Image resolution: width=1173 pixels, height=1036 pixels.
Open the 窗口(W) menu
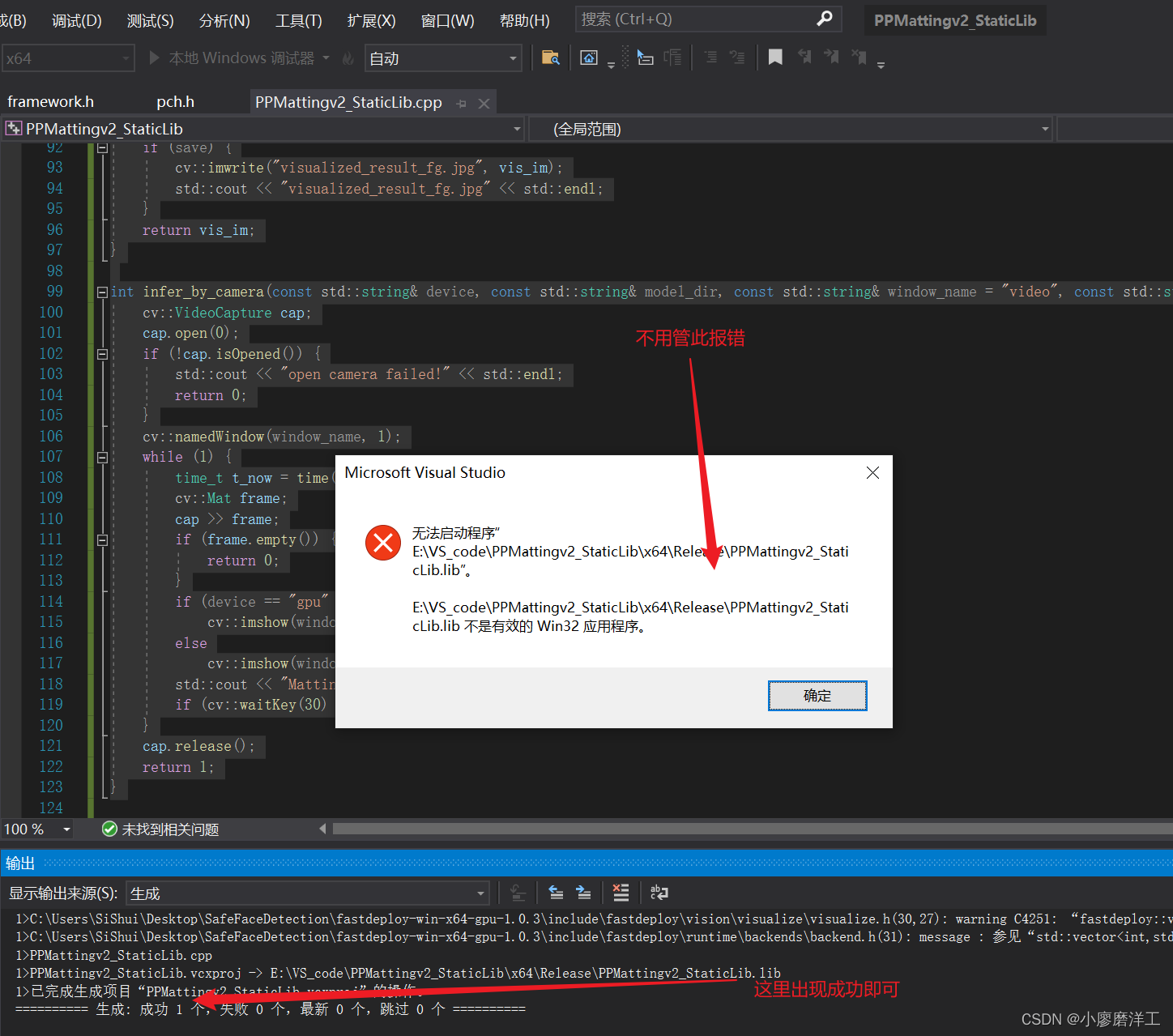[x=448, y=20]
